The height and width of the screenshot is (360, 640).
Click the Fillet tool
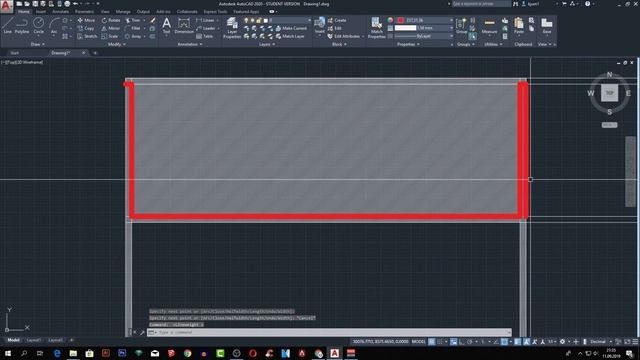click(x=133, y=28)
